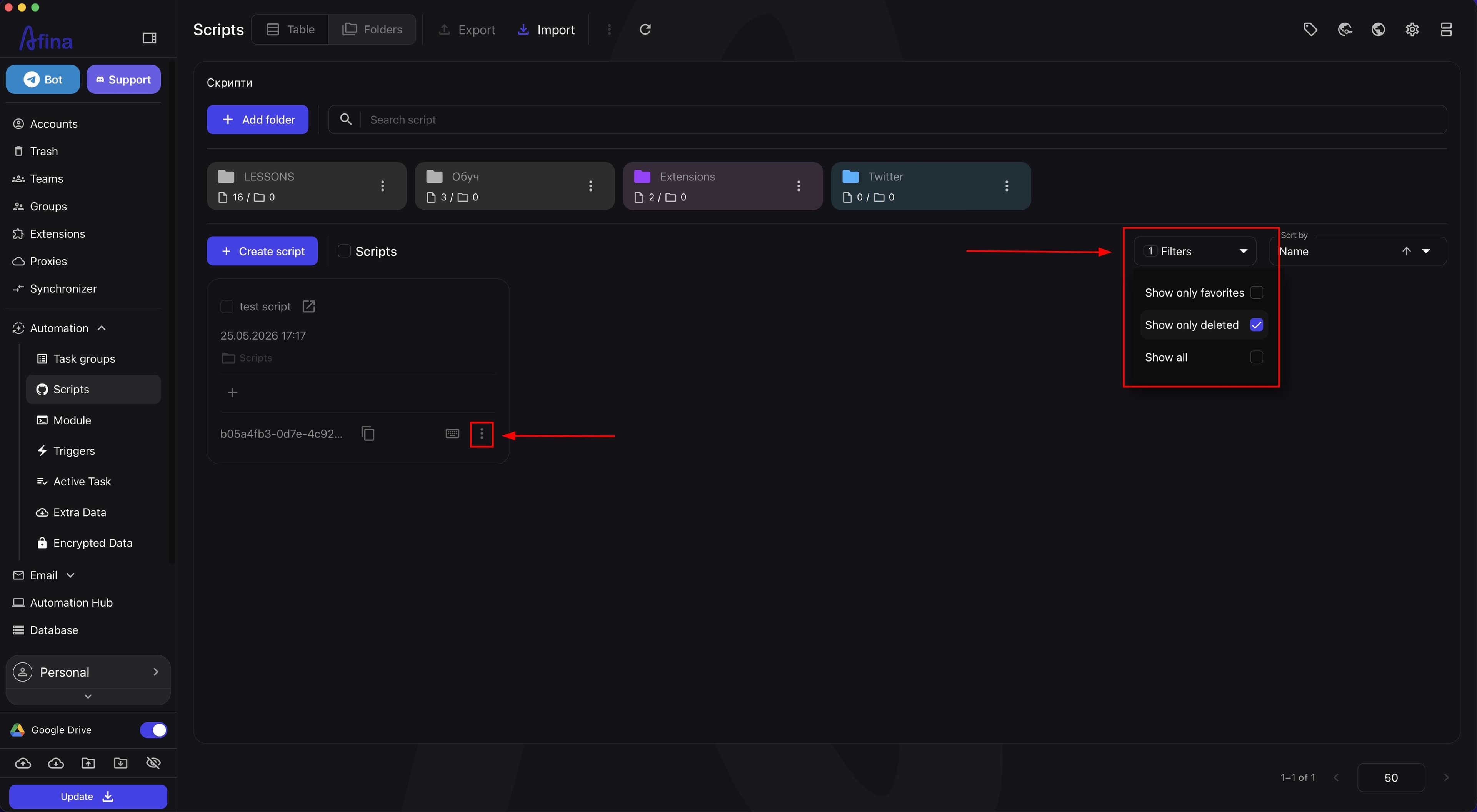Open test script three-dot menu
Screen dimensions: 1477x812
click(482, 434)
